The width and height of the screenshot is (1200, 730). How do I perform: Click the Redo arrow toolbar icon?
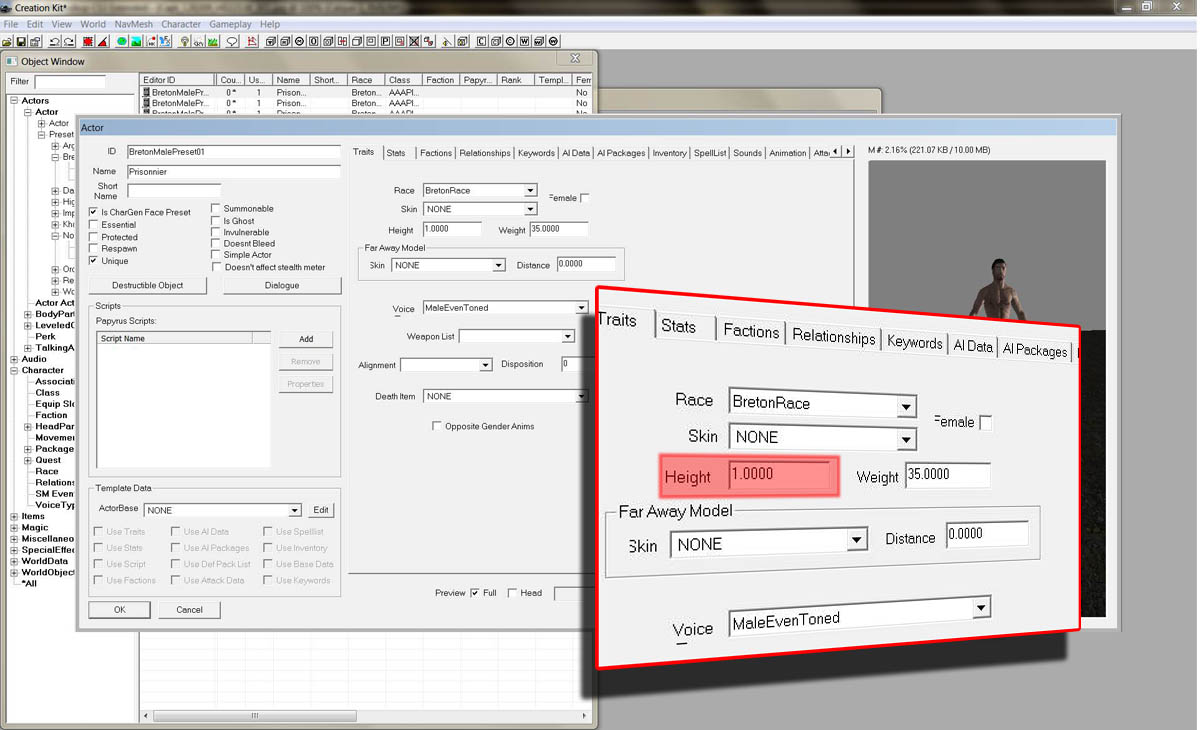point(70,42)
